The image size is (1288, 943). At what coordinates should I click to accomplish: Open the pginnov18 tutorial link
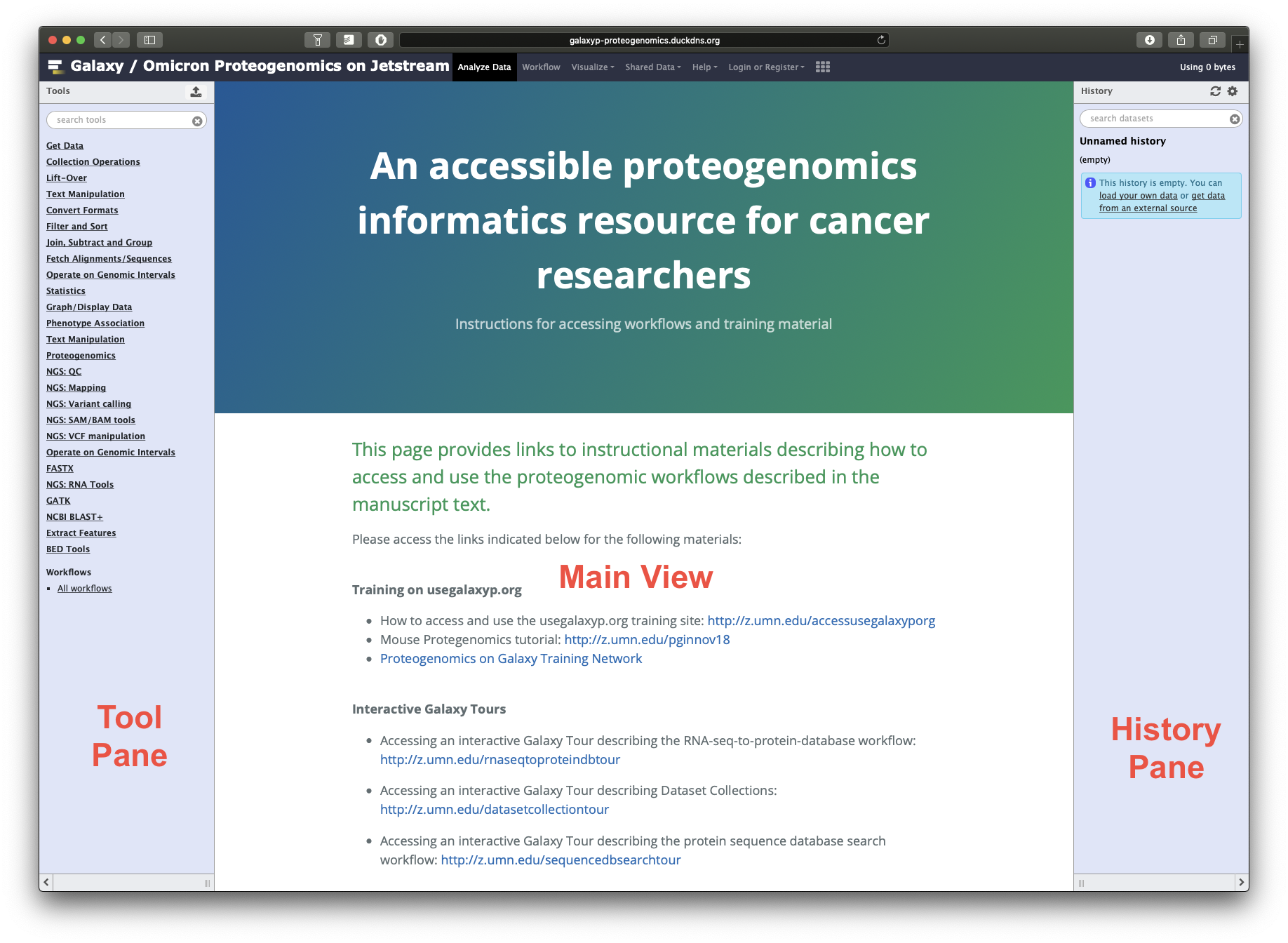point(647,640)
